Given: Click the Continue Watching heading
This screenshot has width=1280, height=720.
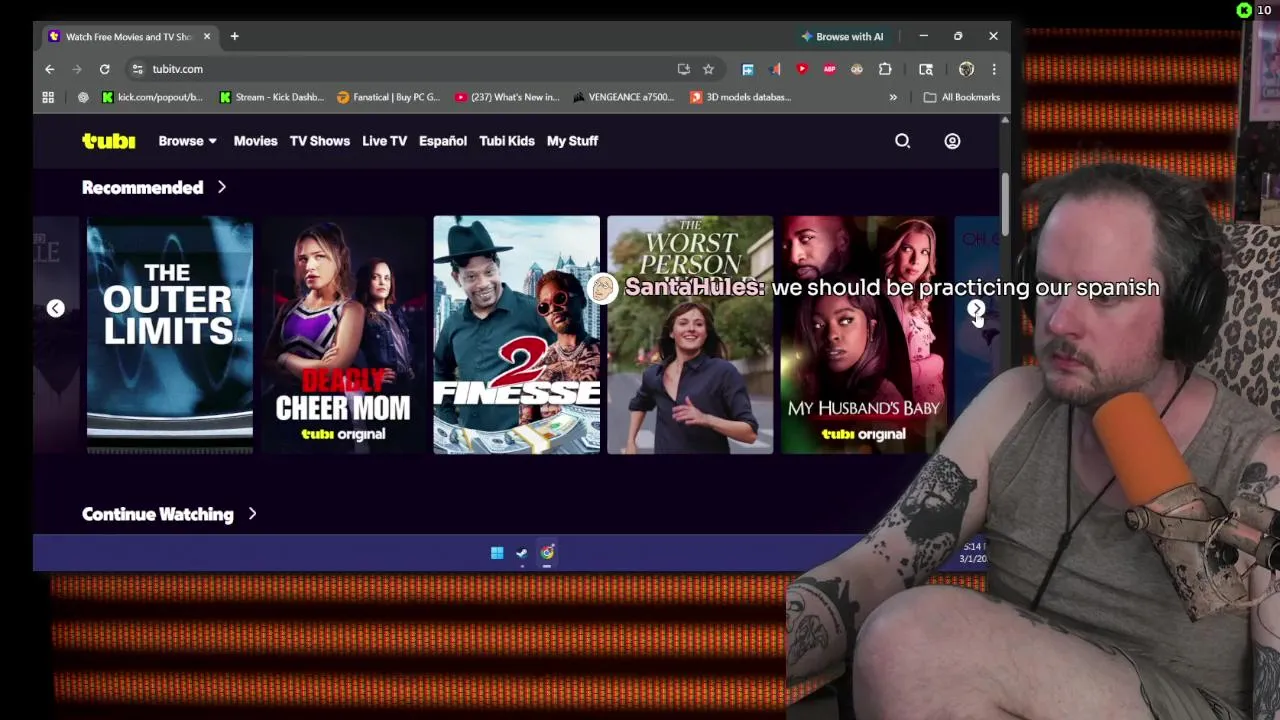Looking at the screenshot, I should [x=157, y=514].
